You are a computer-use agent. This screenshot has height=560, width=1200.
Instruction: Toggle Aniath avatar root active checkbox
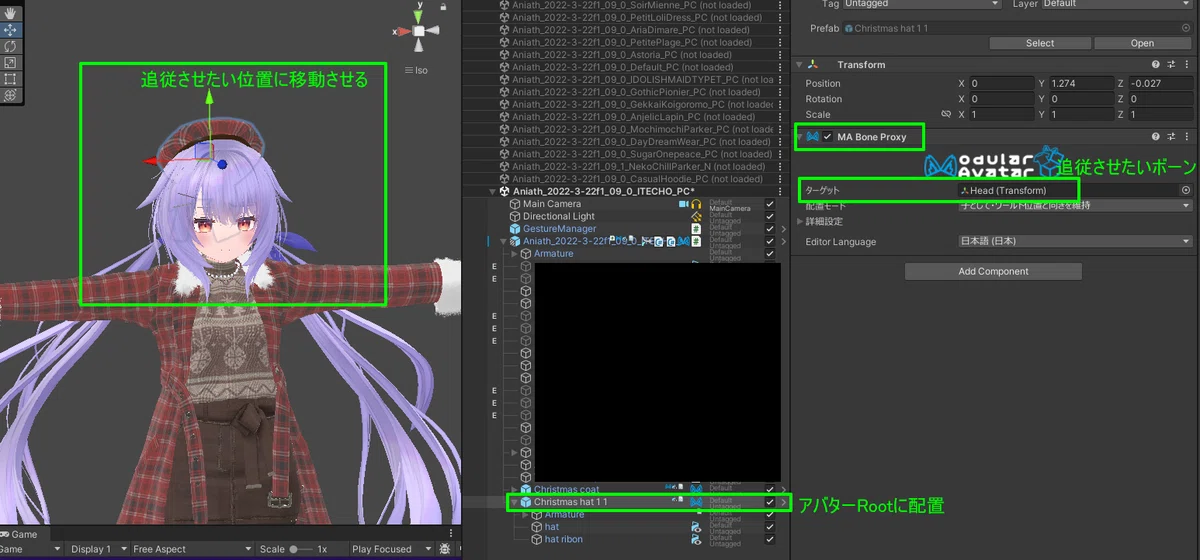click(769, 241)
